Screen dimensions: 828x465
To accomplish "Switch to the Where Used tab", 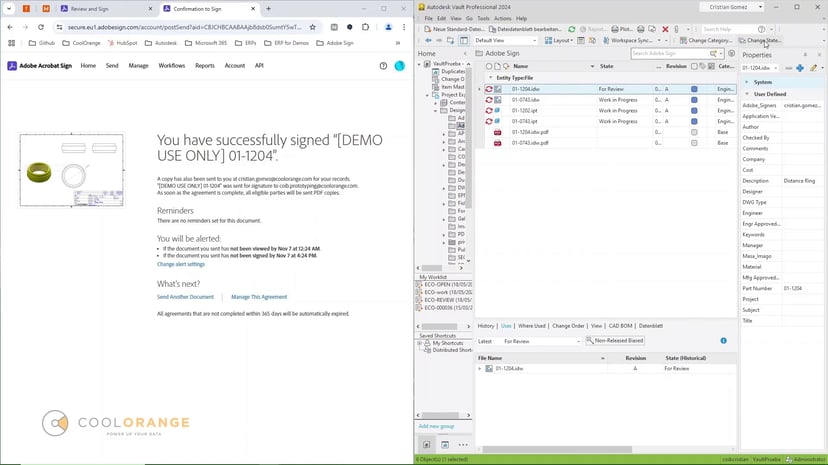I will point(532,326).
